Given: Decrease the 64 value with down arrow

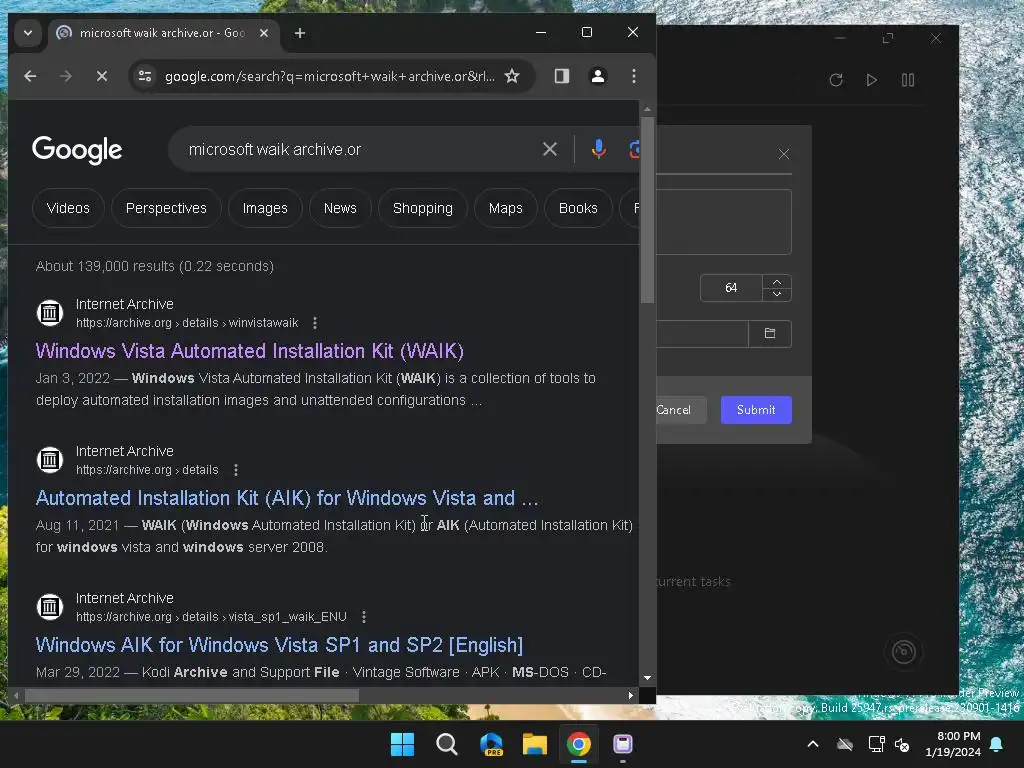Looking at the screenshot, I should point(777,295).
